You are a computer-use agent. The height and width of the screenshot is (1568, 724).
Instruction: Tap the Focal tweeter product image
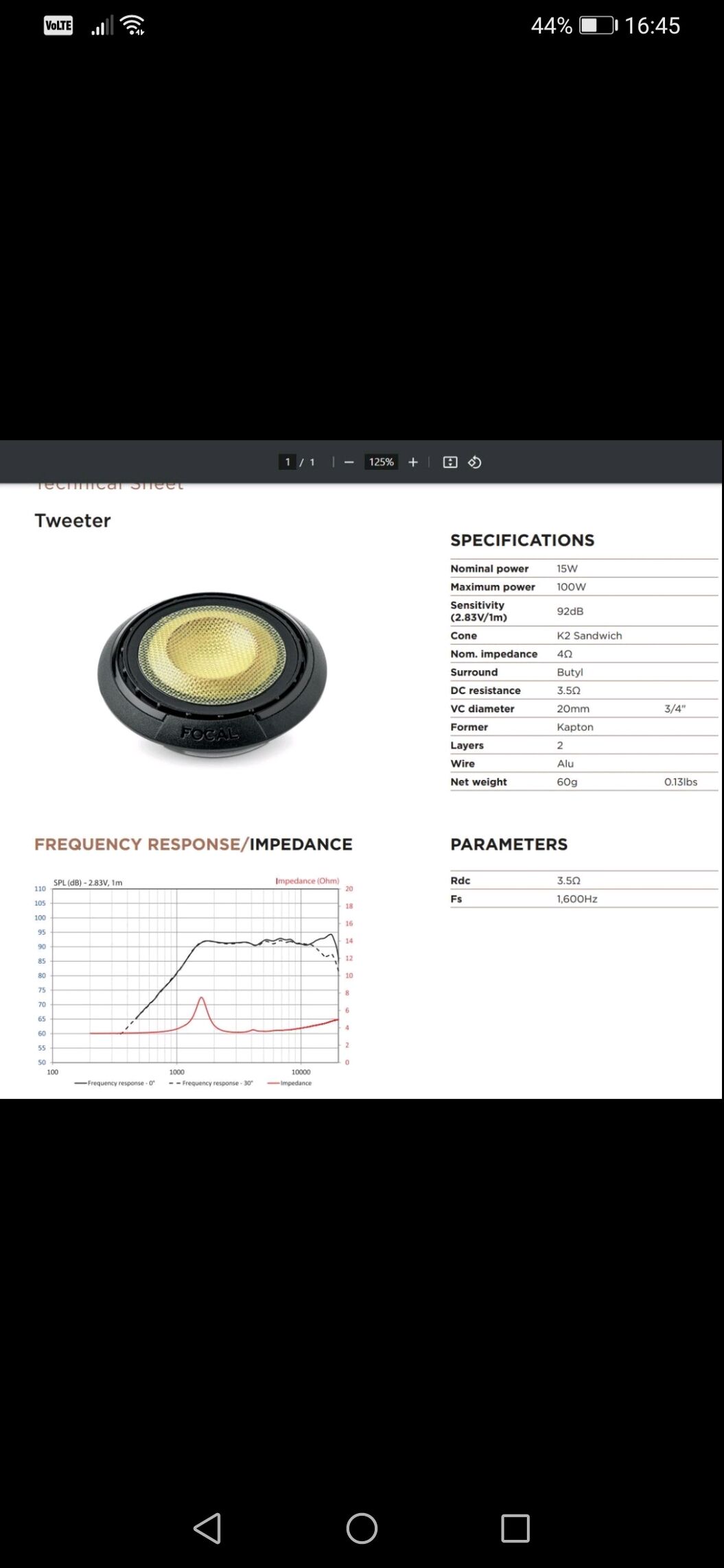pyautogui.click(x=213, y=676)
